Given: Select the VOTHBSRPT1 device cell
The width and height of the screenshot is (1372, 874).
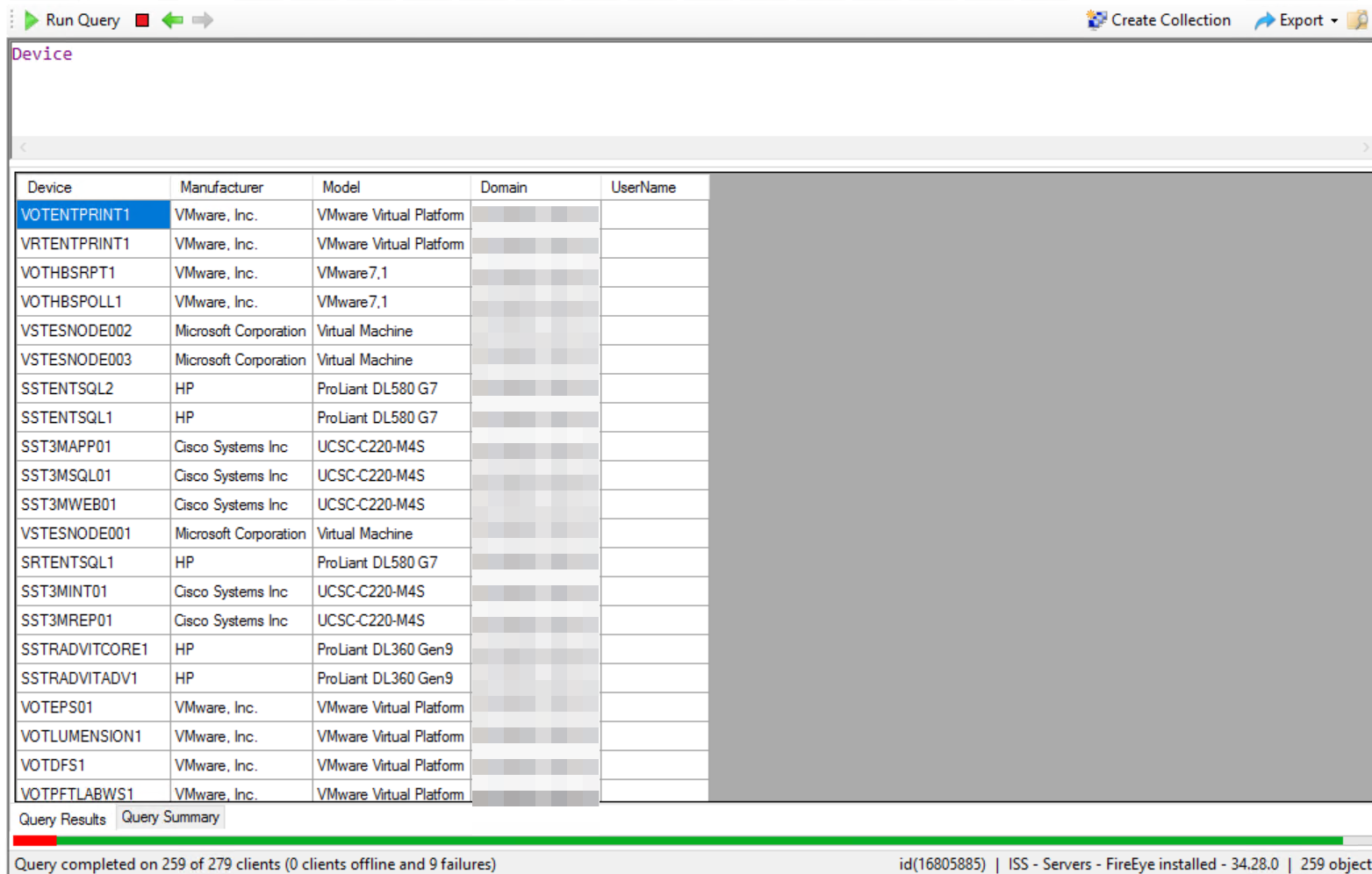Looking at the screenshot, I should pos(93,273).
